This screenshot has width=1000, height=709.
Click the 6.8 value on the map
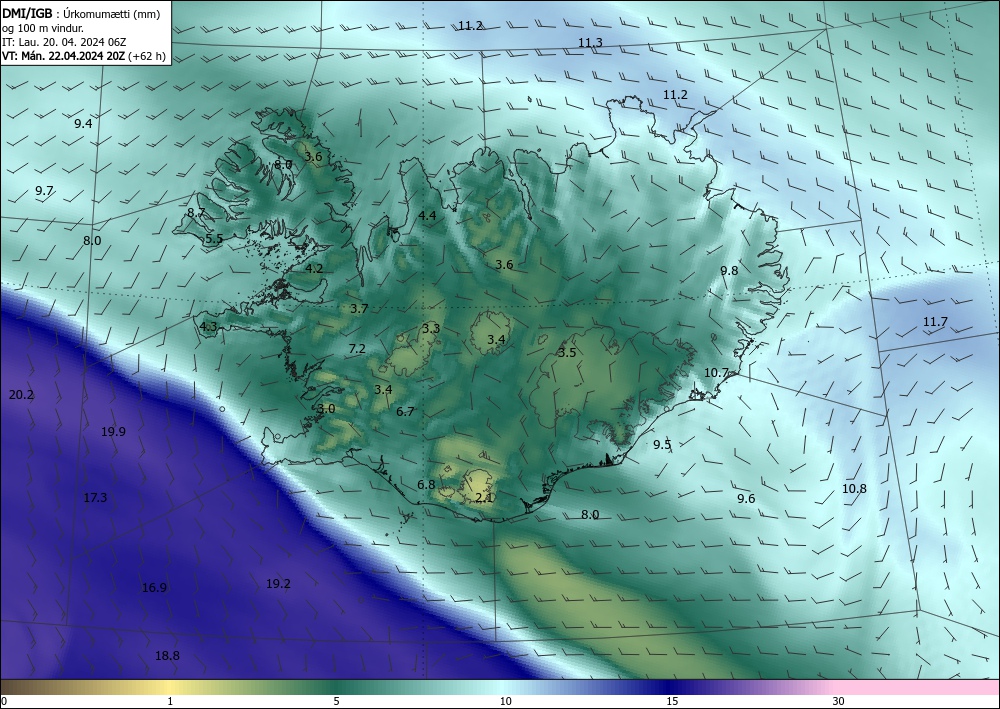pos(426,485)
